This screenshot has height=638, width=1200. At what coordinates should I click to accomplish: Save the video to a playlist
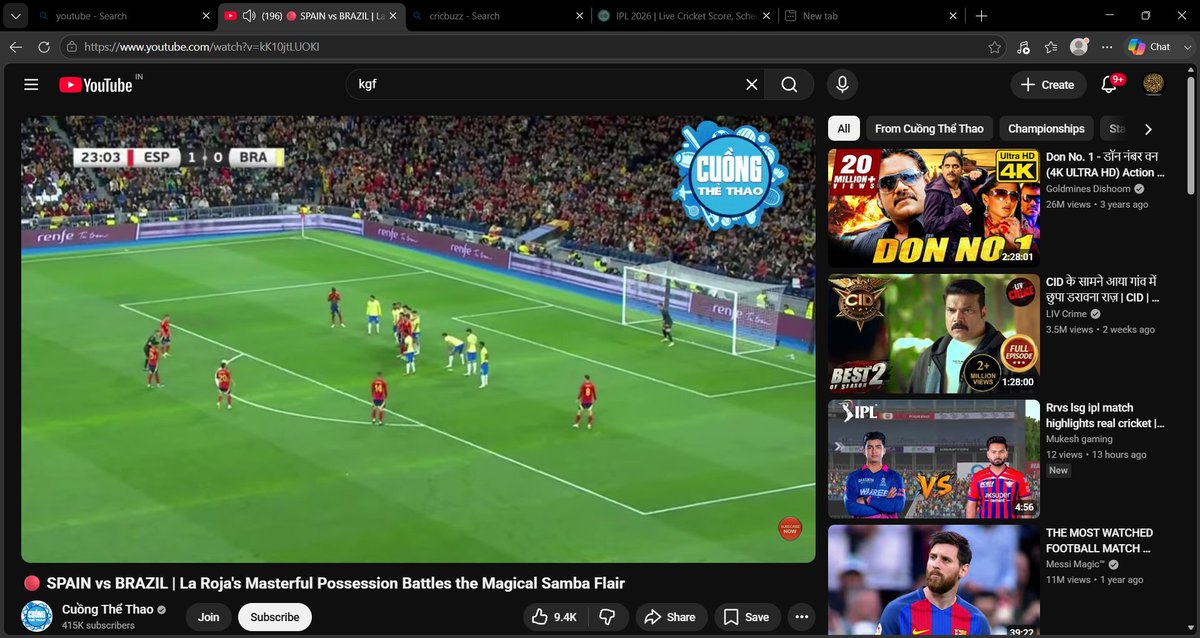pyautogui.click(x=747, y=617)
